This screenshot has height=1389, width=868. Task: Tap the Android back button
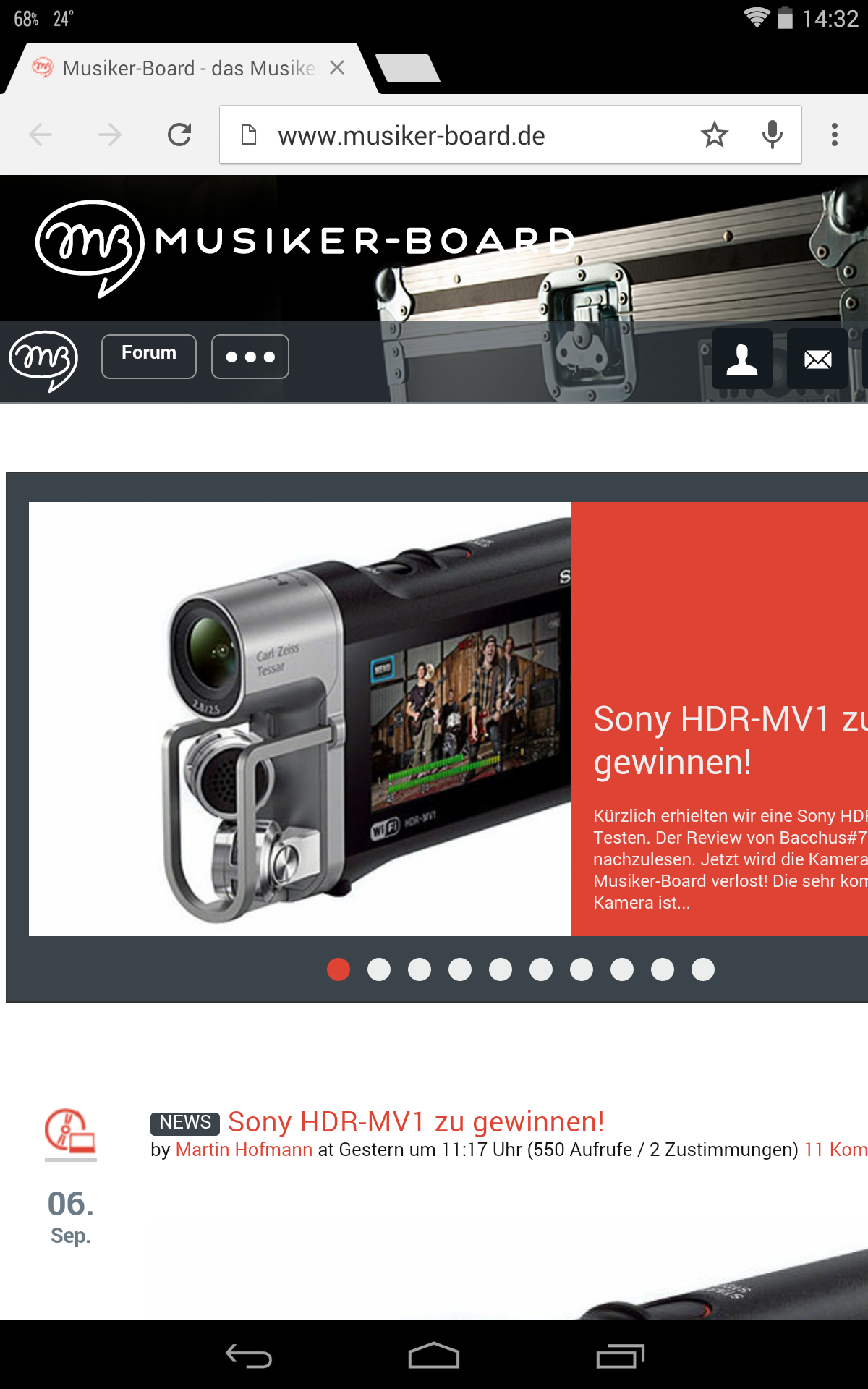249,1356
